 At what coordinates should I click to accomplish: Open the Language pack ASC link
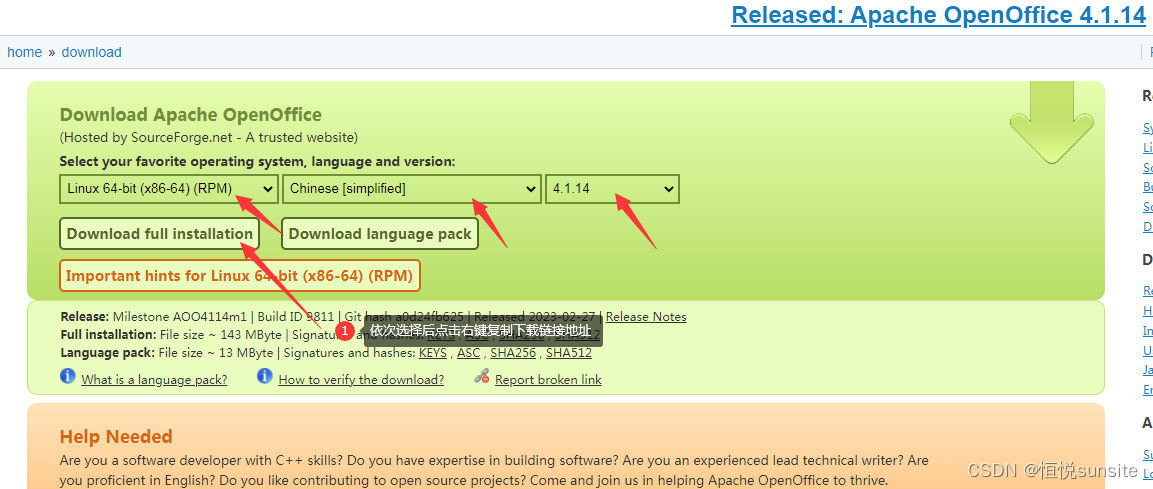coord(468,353)
